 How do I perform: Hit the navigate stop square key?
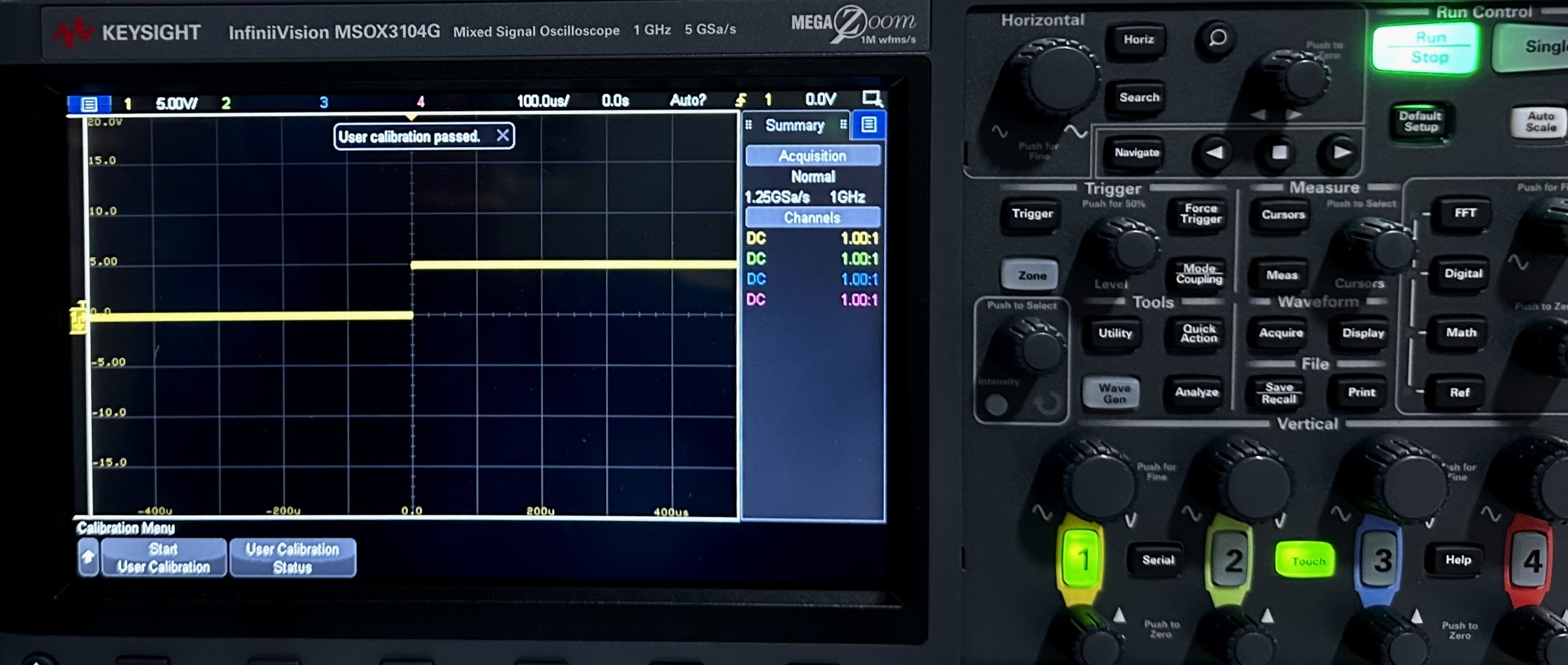click(1279, 152)
